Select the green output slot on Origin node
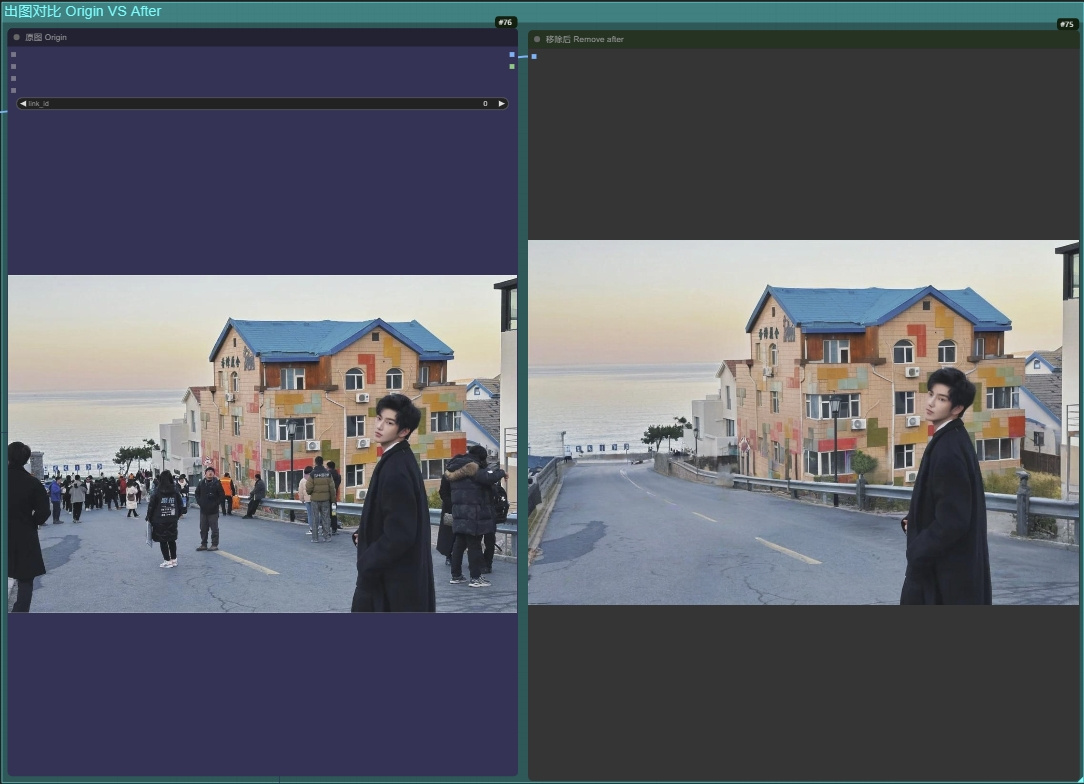Viewport: 1084px width, 784px height. (x=512, y=67)
